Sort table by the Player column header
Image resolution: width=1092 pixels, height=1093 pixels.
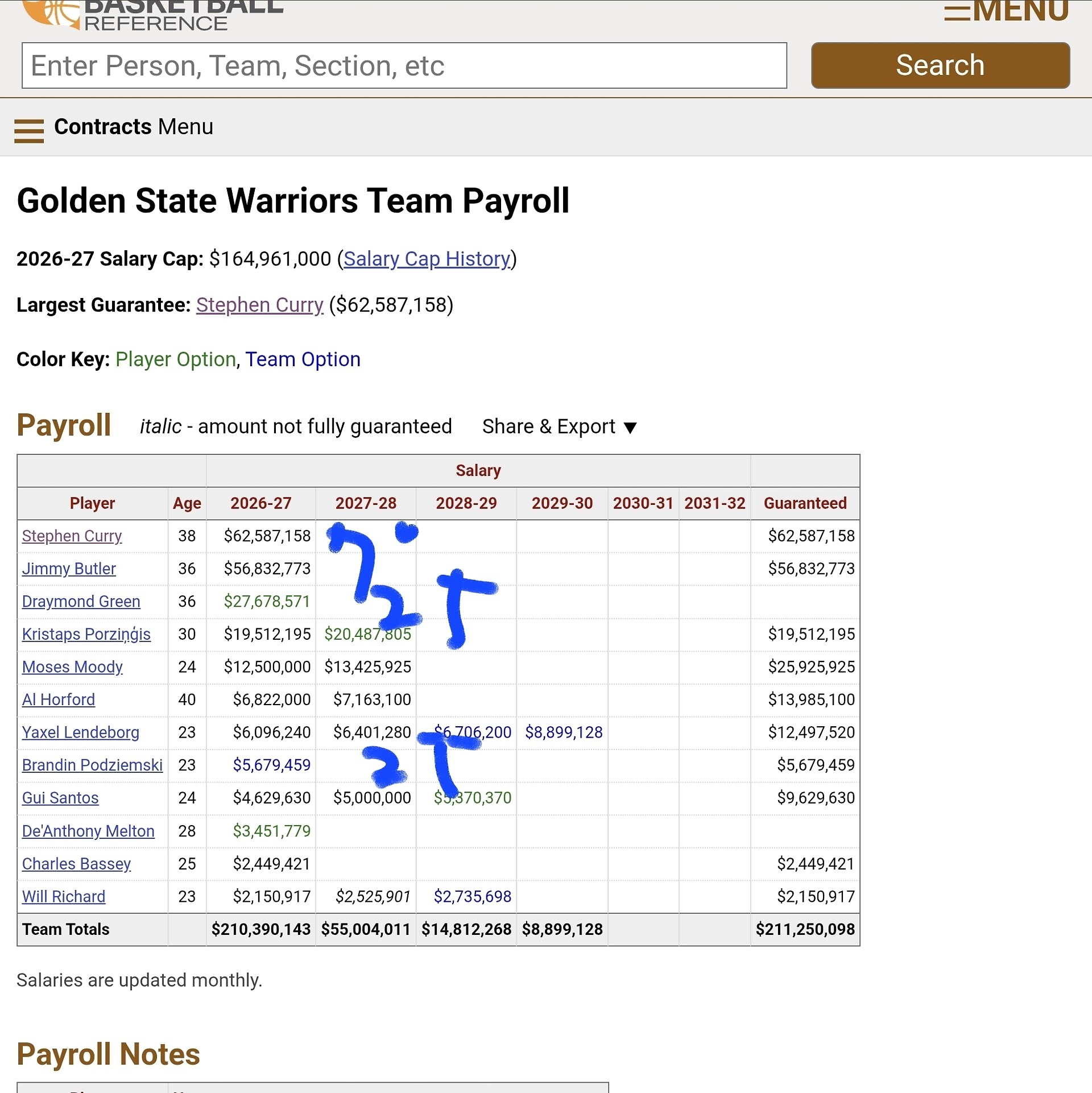click(93, 503)
